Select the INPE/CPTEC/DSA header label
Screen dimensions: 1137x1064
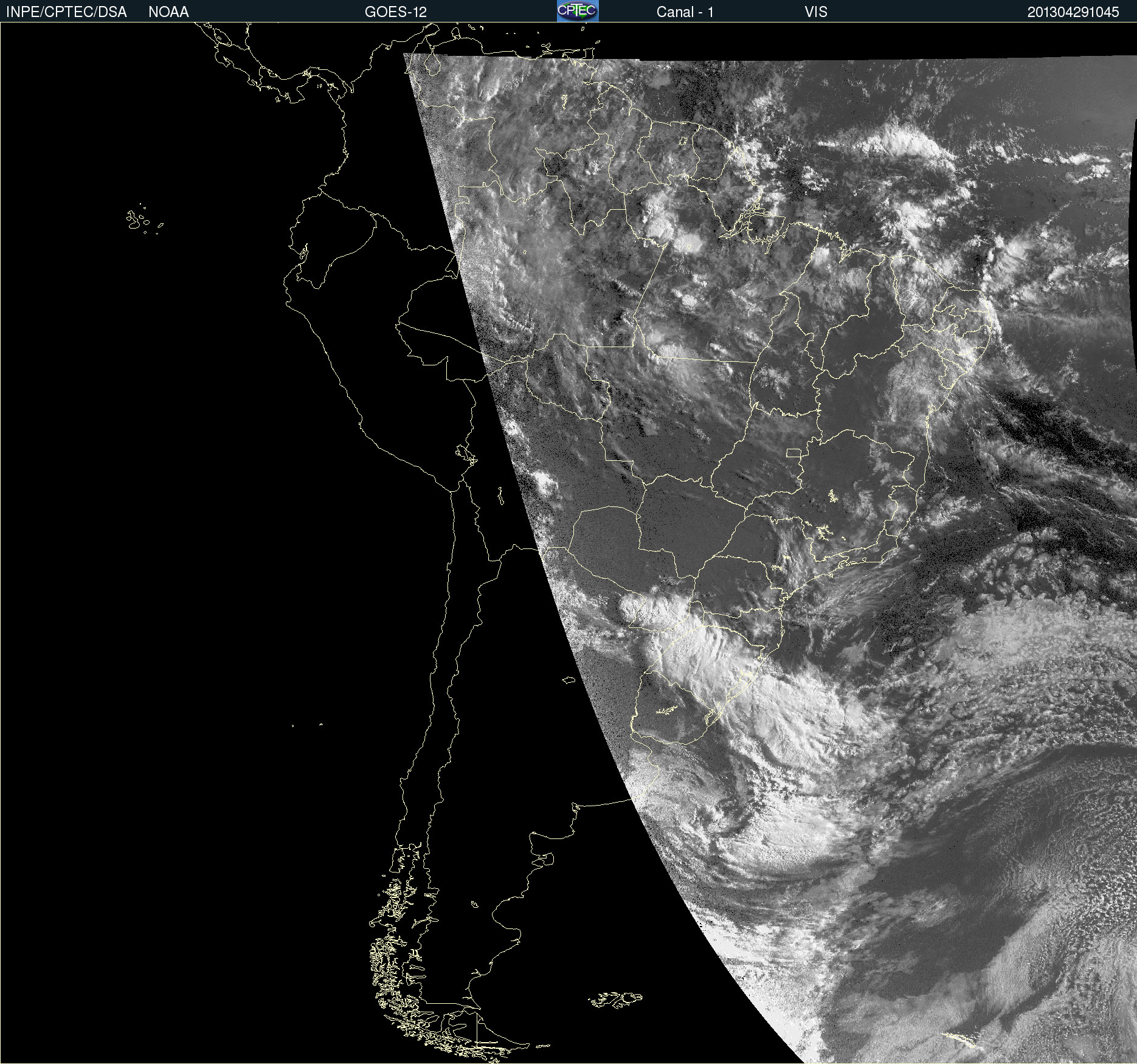click(x=66, y=12)
